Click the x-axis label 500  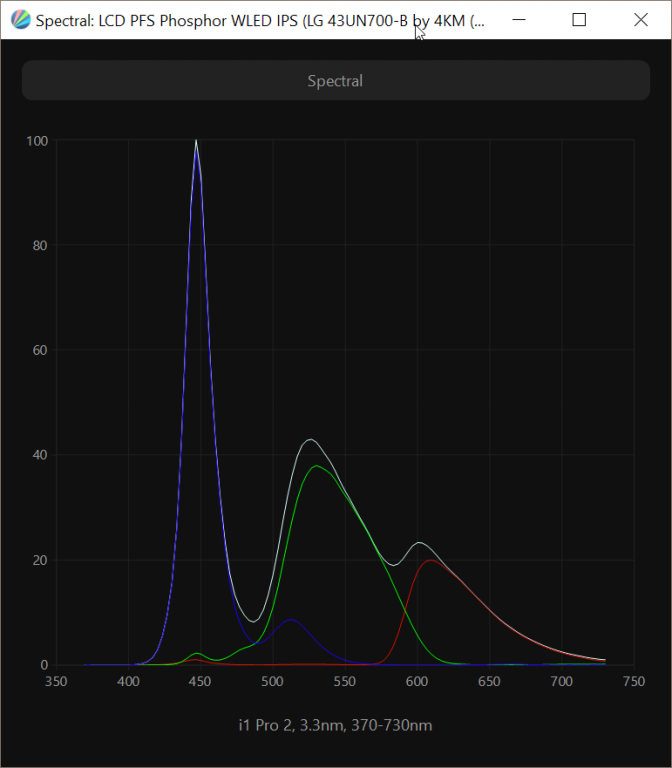(x=272, y=681)
